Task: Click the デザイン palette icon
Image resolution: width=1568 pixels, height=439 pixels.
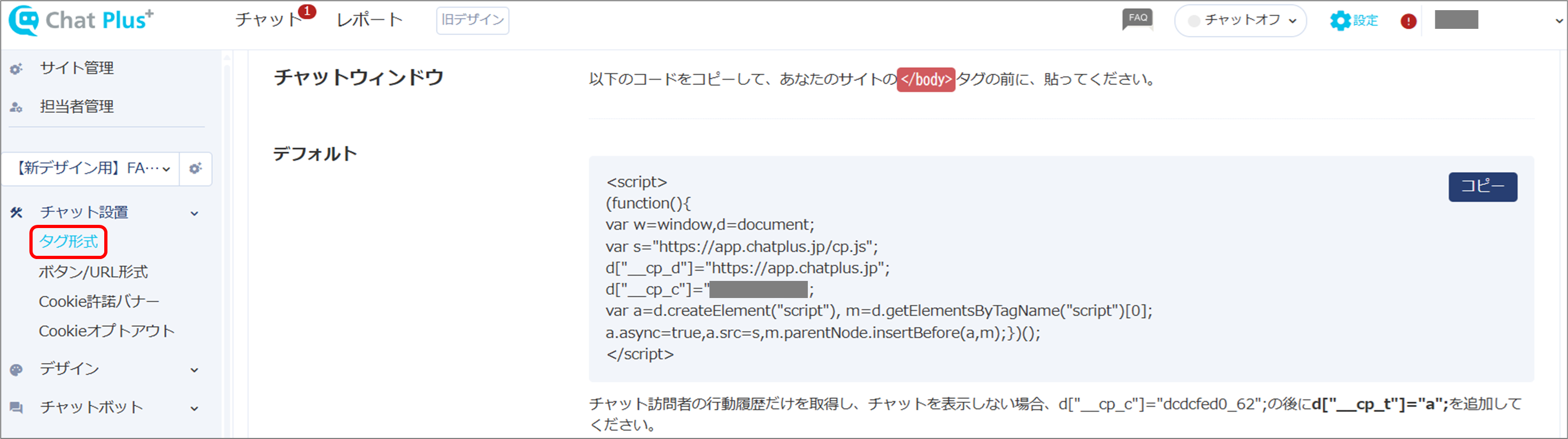Action: point(17,369)
